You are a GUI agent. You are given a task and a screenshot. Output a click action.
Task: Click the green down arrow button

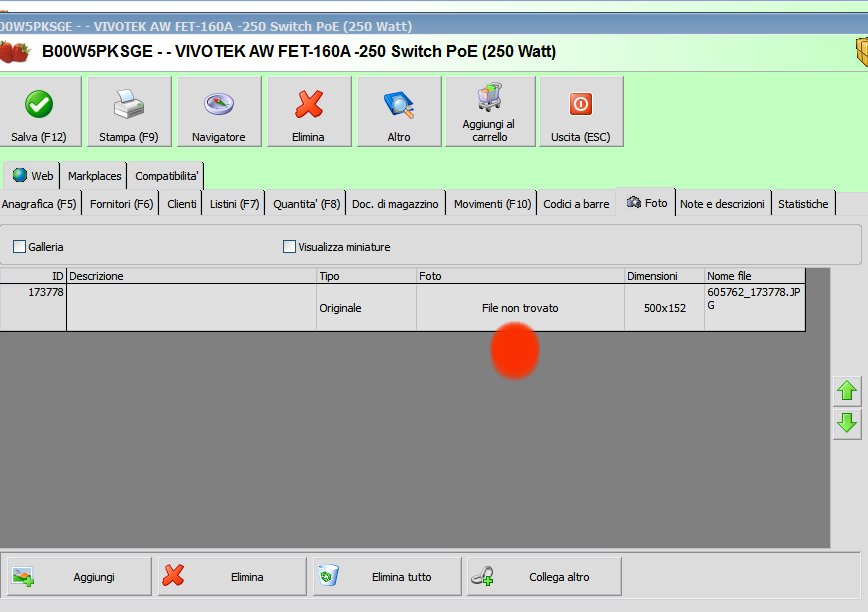(x=847, y=424)
